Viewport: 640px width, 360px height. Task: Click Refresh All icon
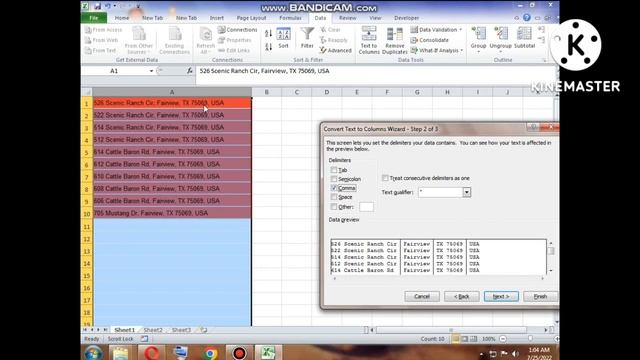coord(205,40)
